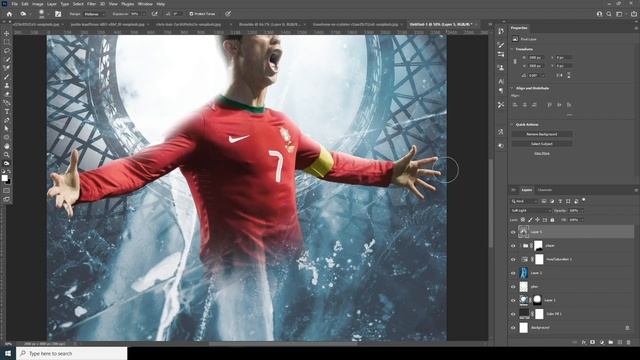
Task: Collapse the Align and Distribute section
Action: (512, 88)
